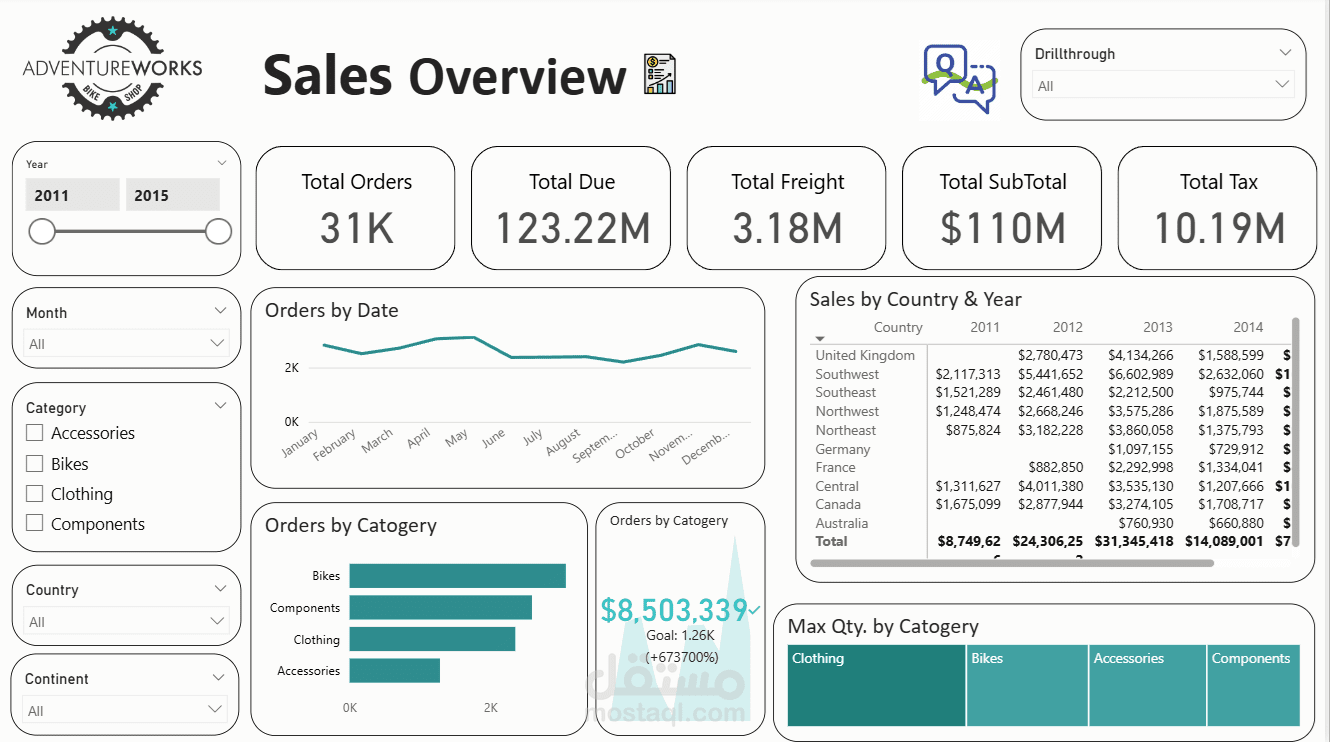Open the Country All dropdown
The image size is (1330, 742).
[x=126, y=621]
